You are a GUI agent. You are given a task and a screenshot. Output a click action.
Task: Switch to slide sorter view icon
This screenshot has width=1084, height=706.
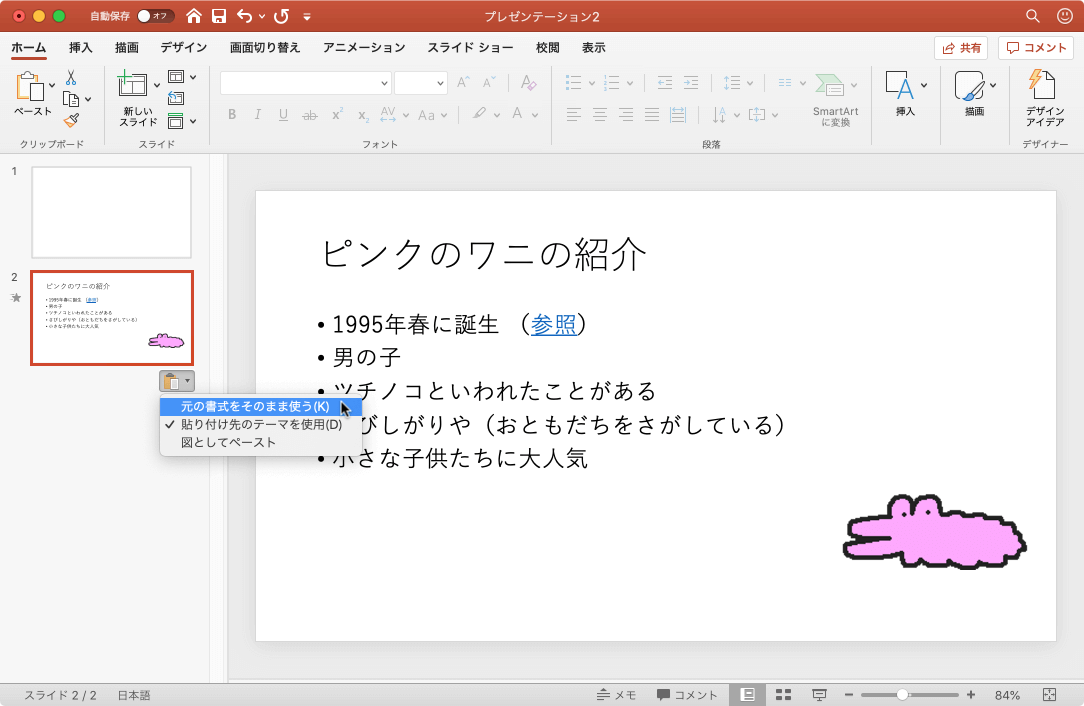click(784, 695)
